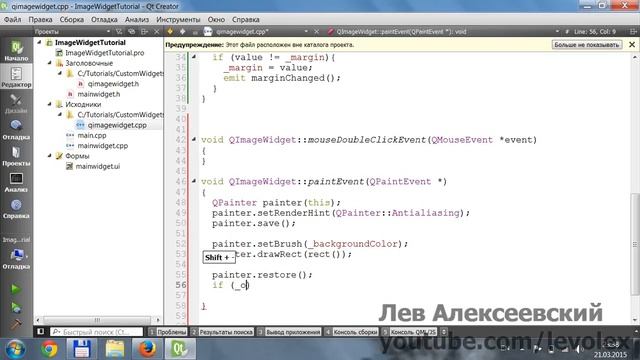Image resolution: width=640 pixels, height=360 pixels.
Task: Start debugging with the bug-play button
Action: [16, 307]
